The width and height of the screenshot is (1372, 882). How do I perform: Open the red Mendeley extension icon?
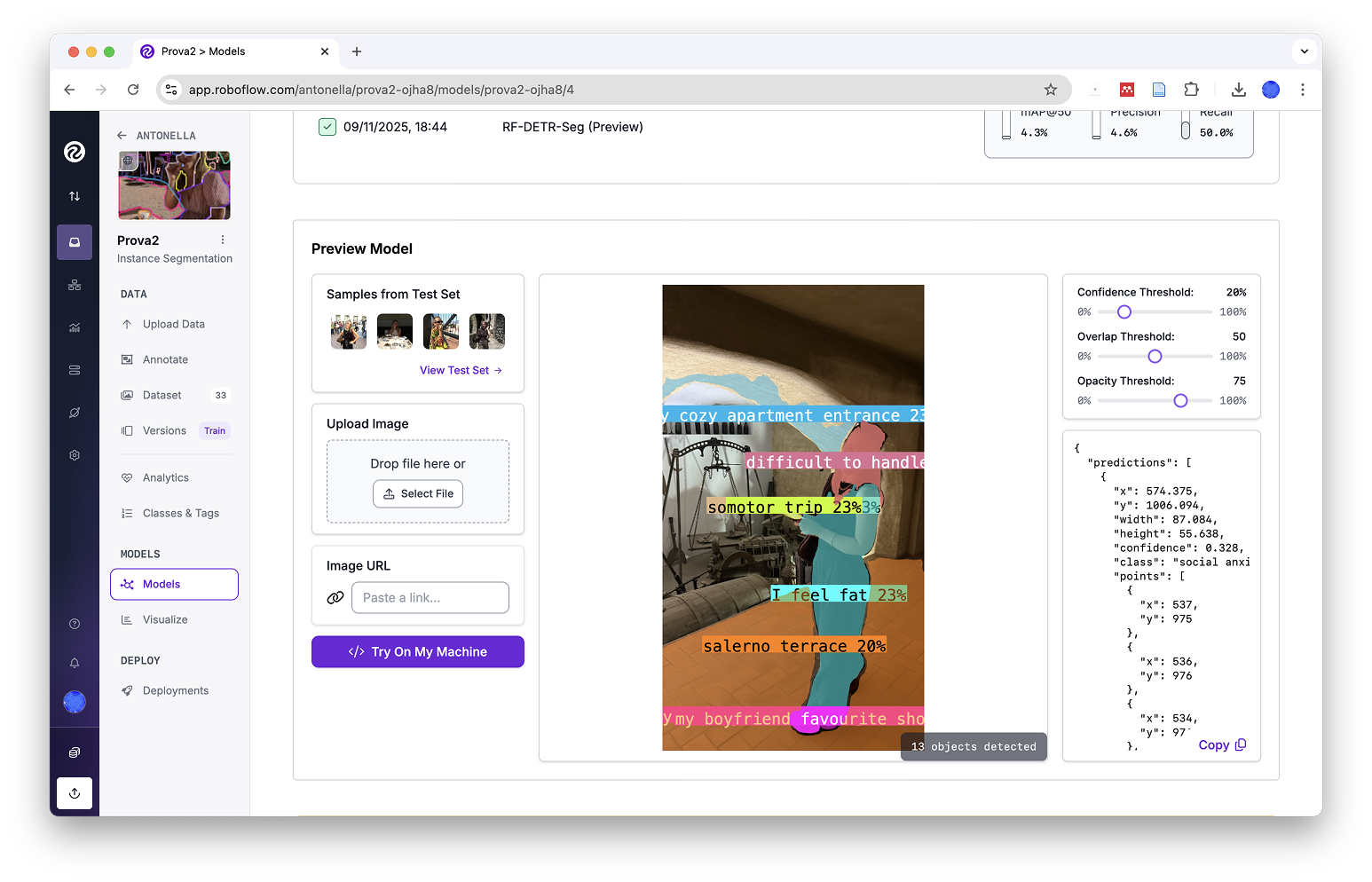point(1127,90)
